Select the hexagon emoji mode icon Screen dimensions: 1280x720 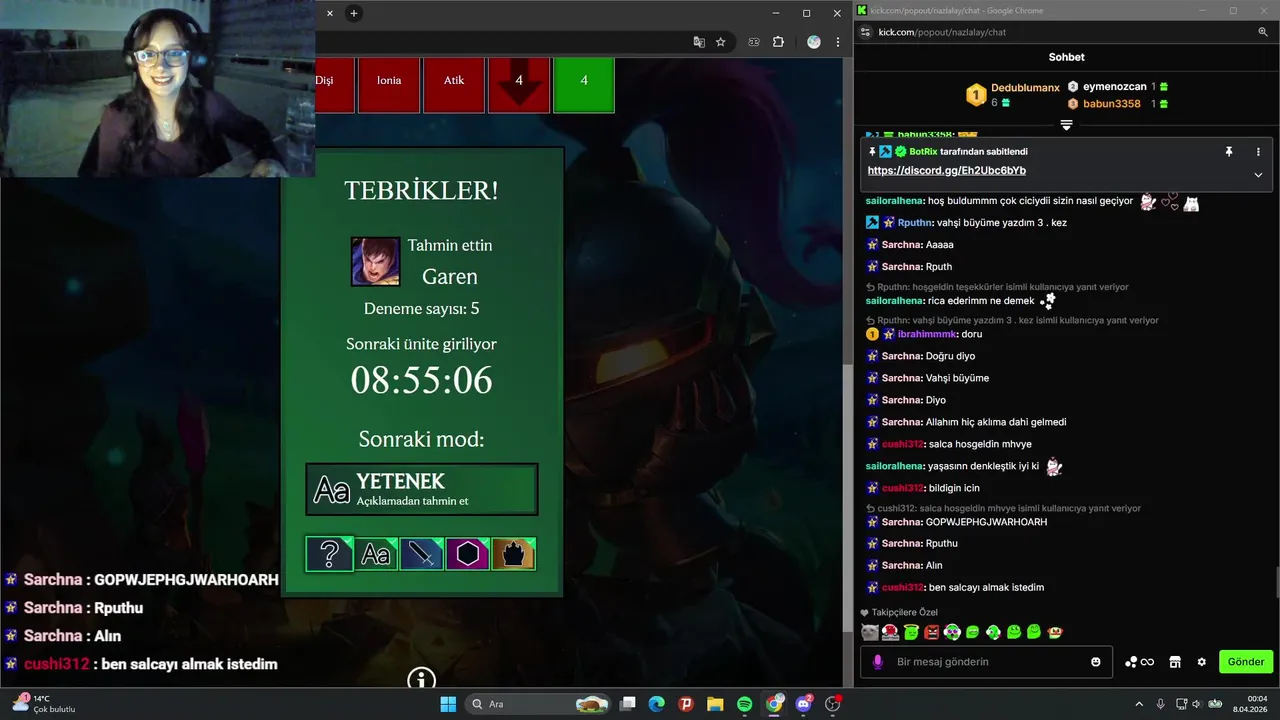(x=467, y=553)
